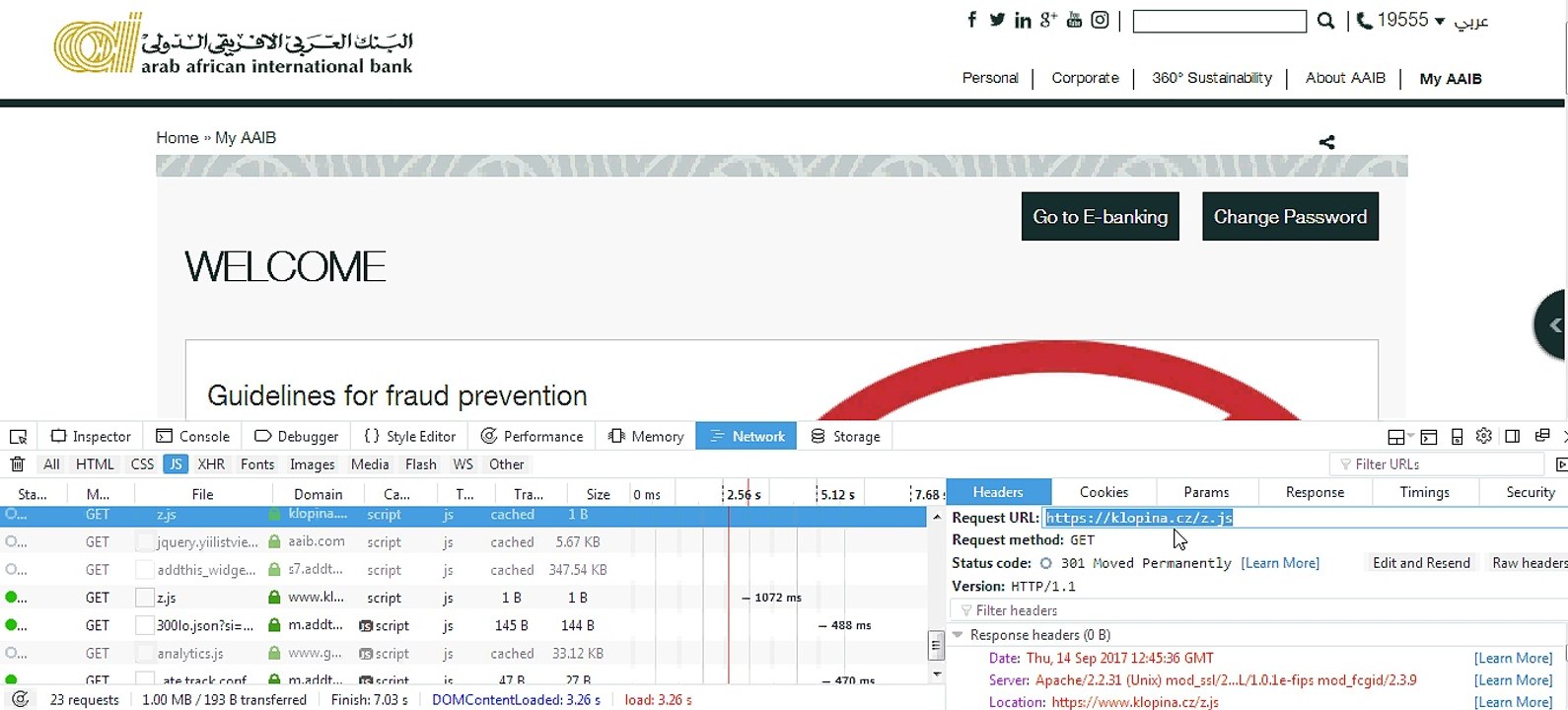This screenshot has height=710, width=1568.
Task: Open the Corporate navigation link
Action: tap(1085, 78)
